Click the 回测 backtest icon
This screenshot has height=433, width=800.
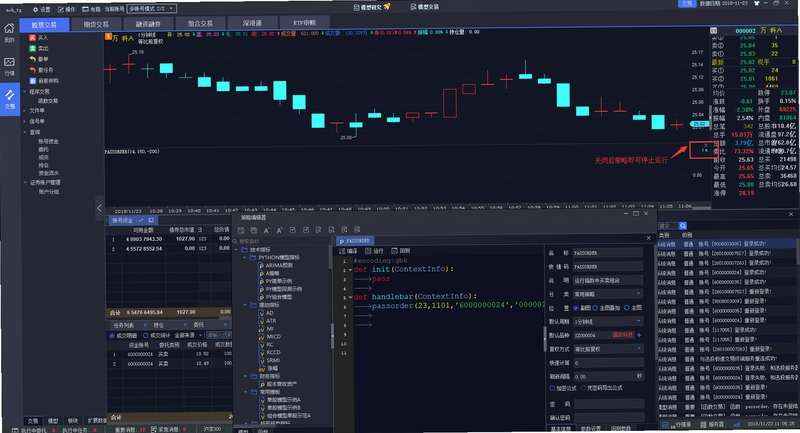394,251
